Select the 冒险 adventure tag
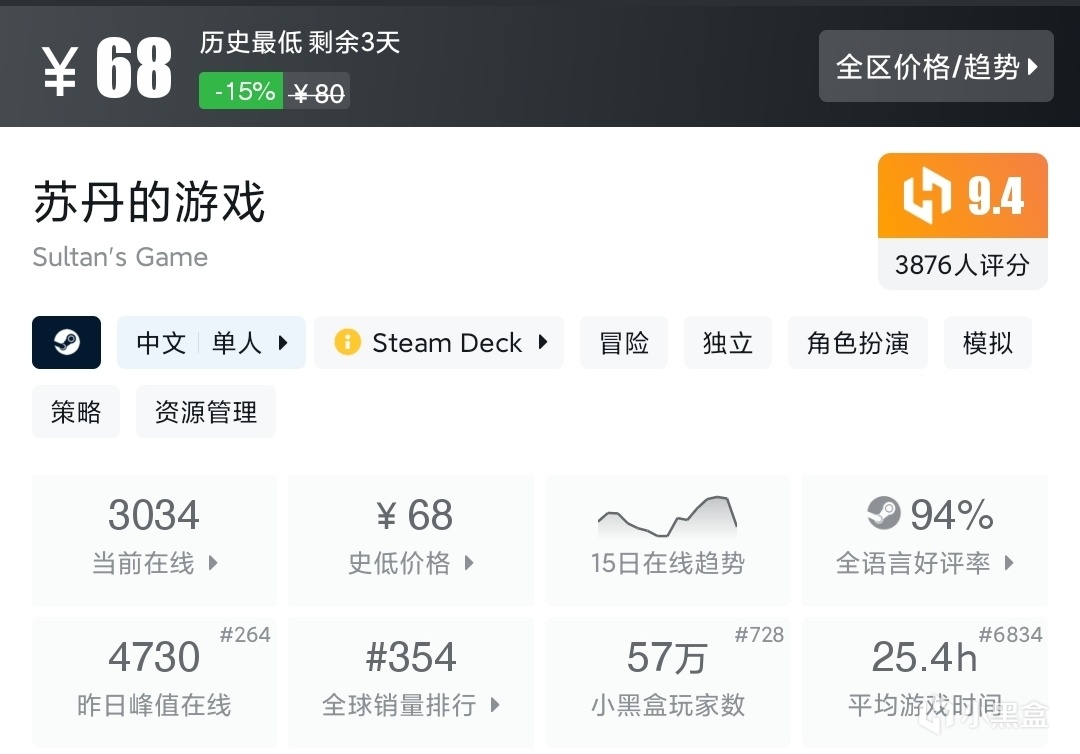 coord(624,343)
